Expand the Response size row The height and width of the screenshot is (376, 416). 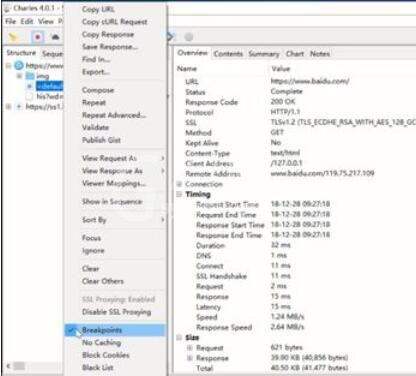tap(190, 358)
